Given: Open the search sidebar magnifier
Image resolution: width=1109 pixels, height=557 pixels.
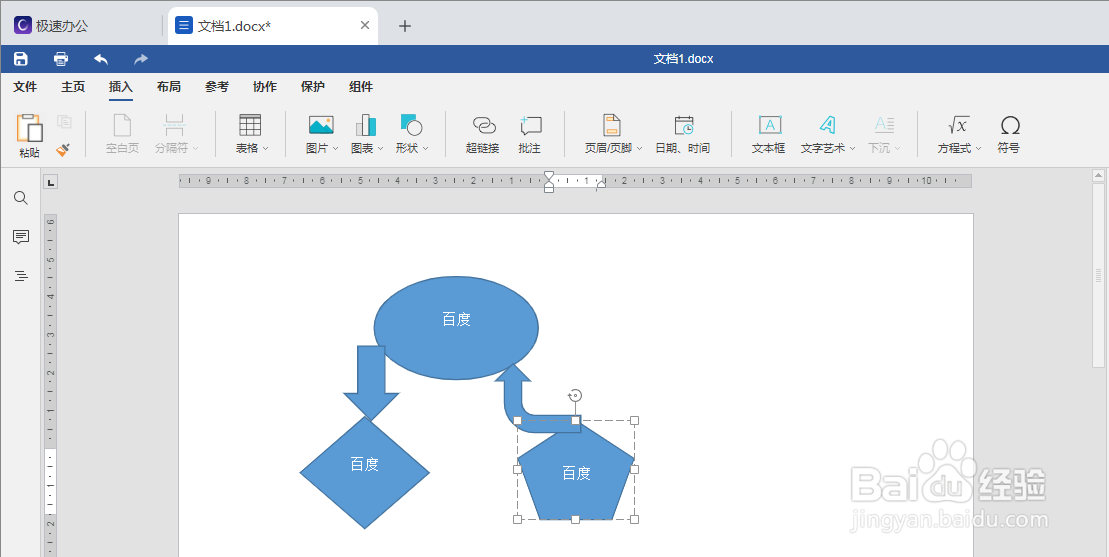Looking at the screenshot, I should click(x=21, y=198).
